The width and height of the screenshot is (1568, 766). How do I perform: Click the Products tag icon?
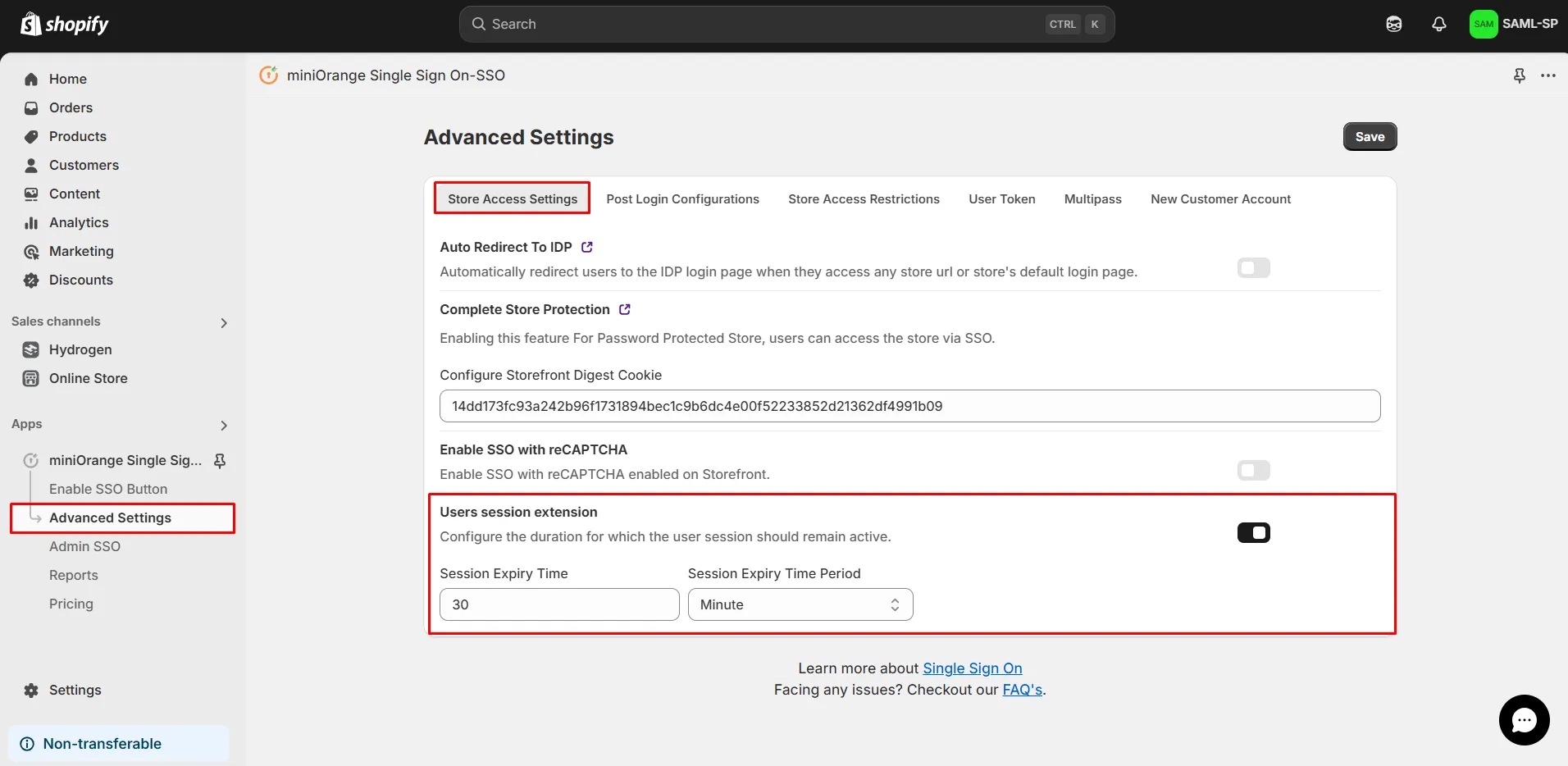click(x=31, y=136)
